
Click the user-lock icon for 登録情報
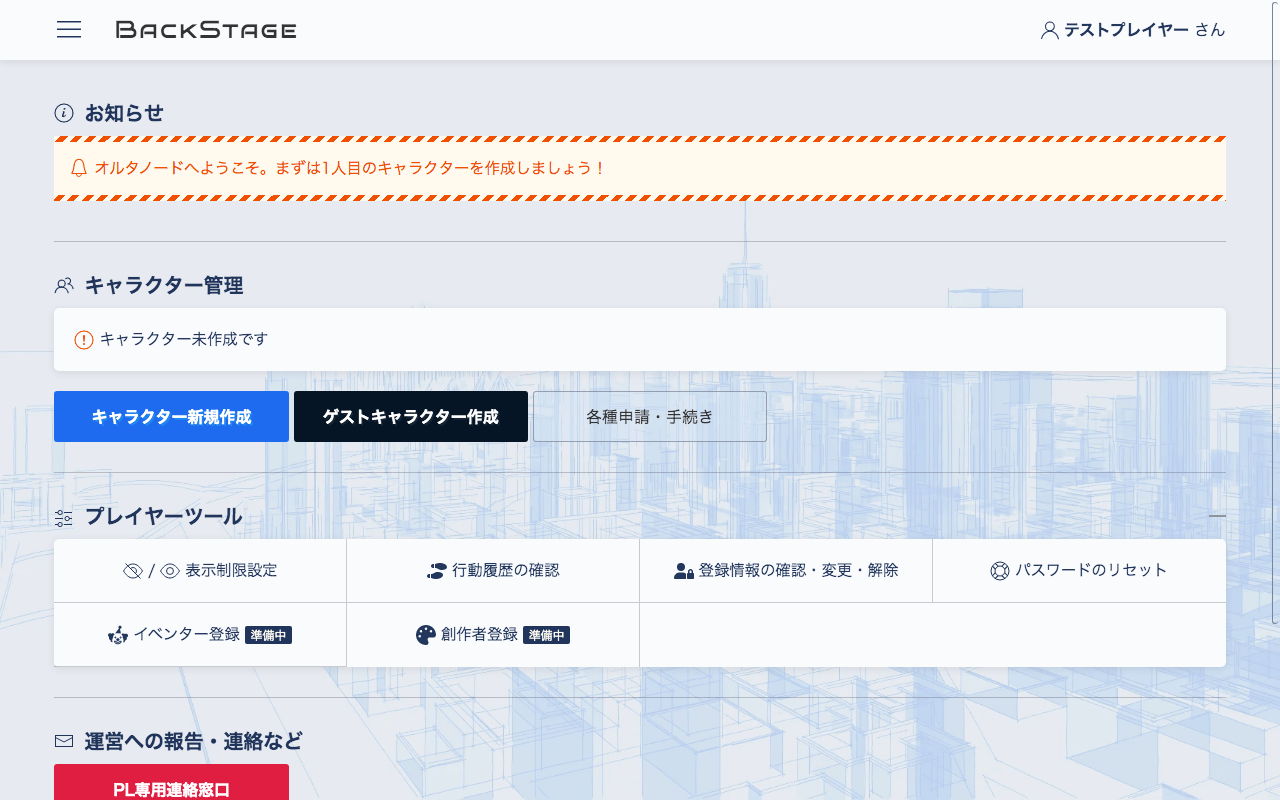point(684,571)
